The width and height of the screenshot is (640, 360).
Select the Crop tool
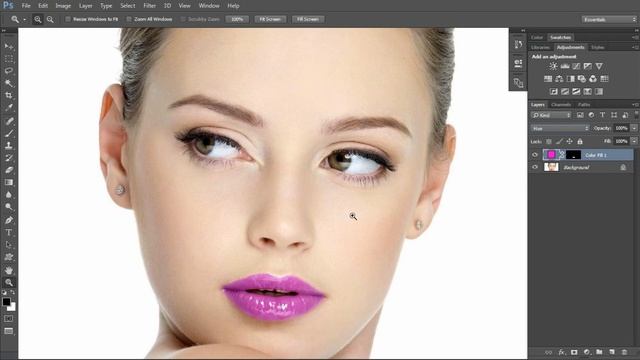point(9,96)
